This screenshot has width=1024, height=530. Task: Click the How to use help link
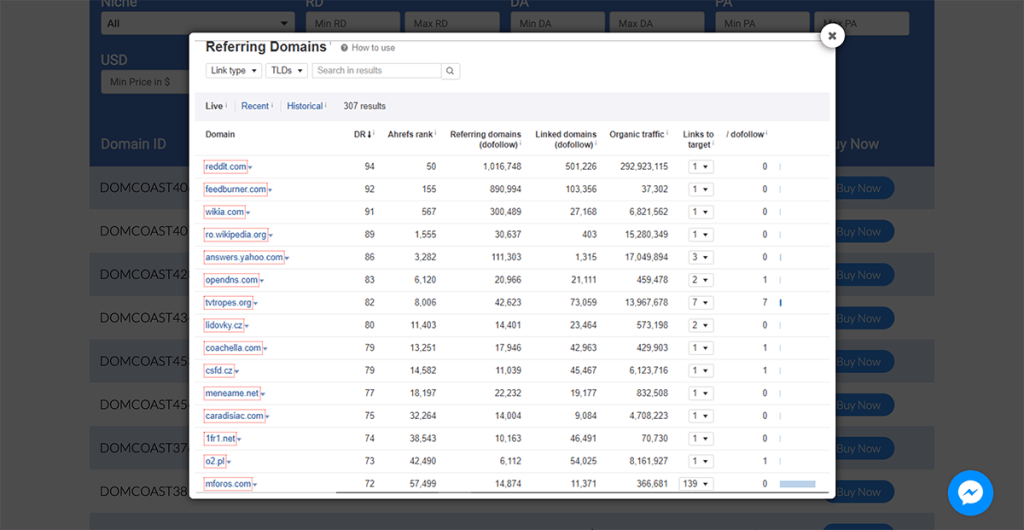tap(368, 48)
